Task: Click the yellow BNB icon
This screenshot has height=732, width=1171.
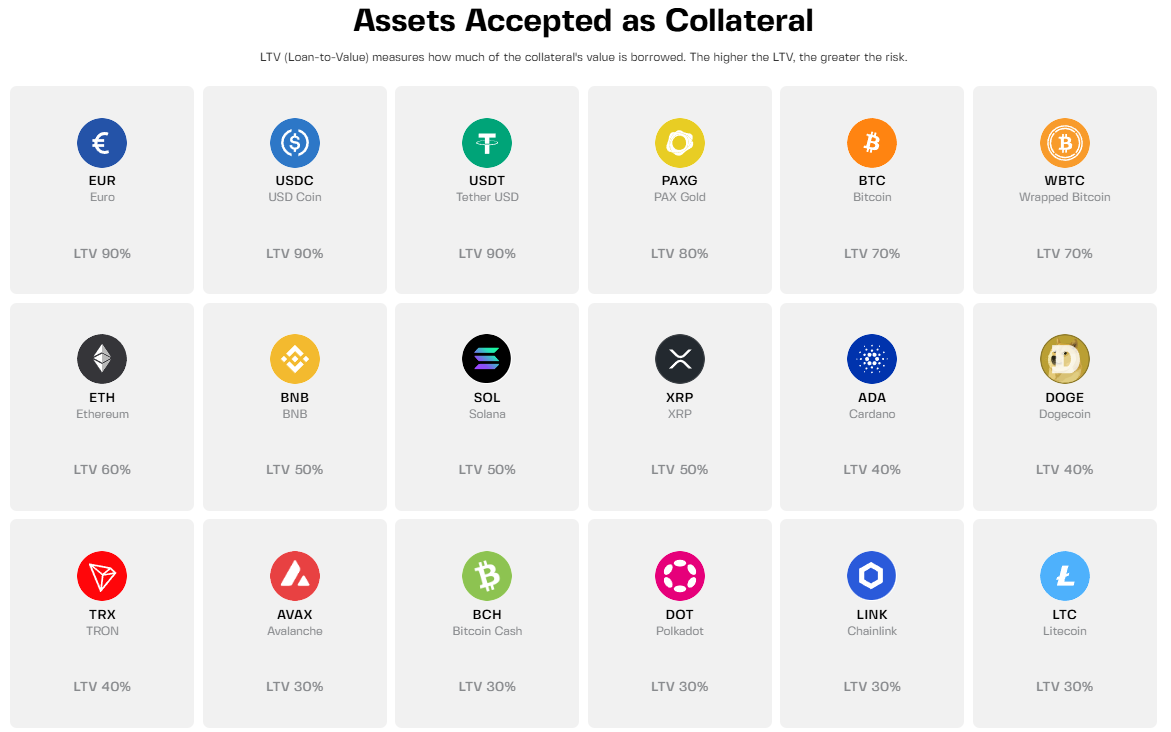Action: pyautogui.click(x=295, y=359)
